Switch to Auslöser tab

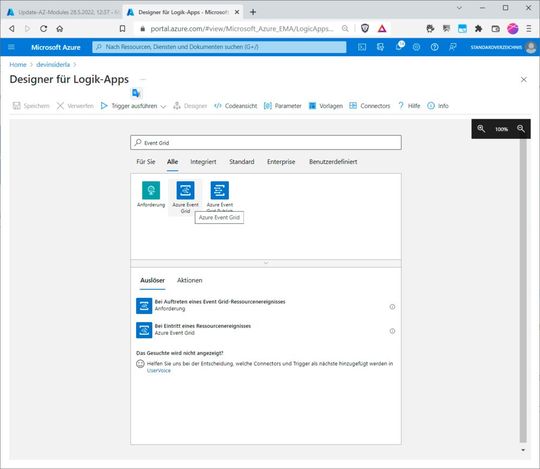pos(153,280)
